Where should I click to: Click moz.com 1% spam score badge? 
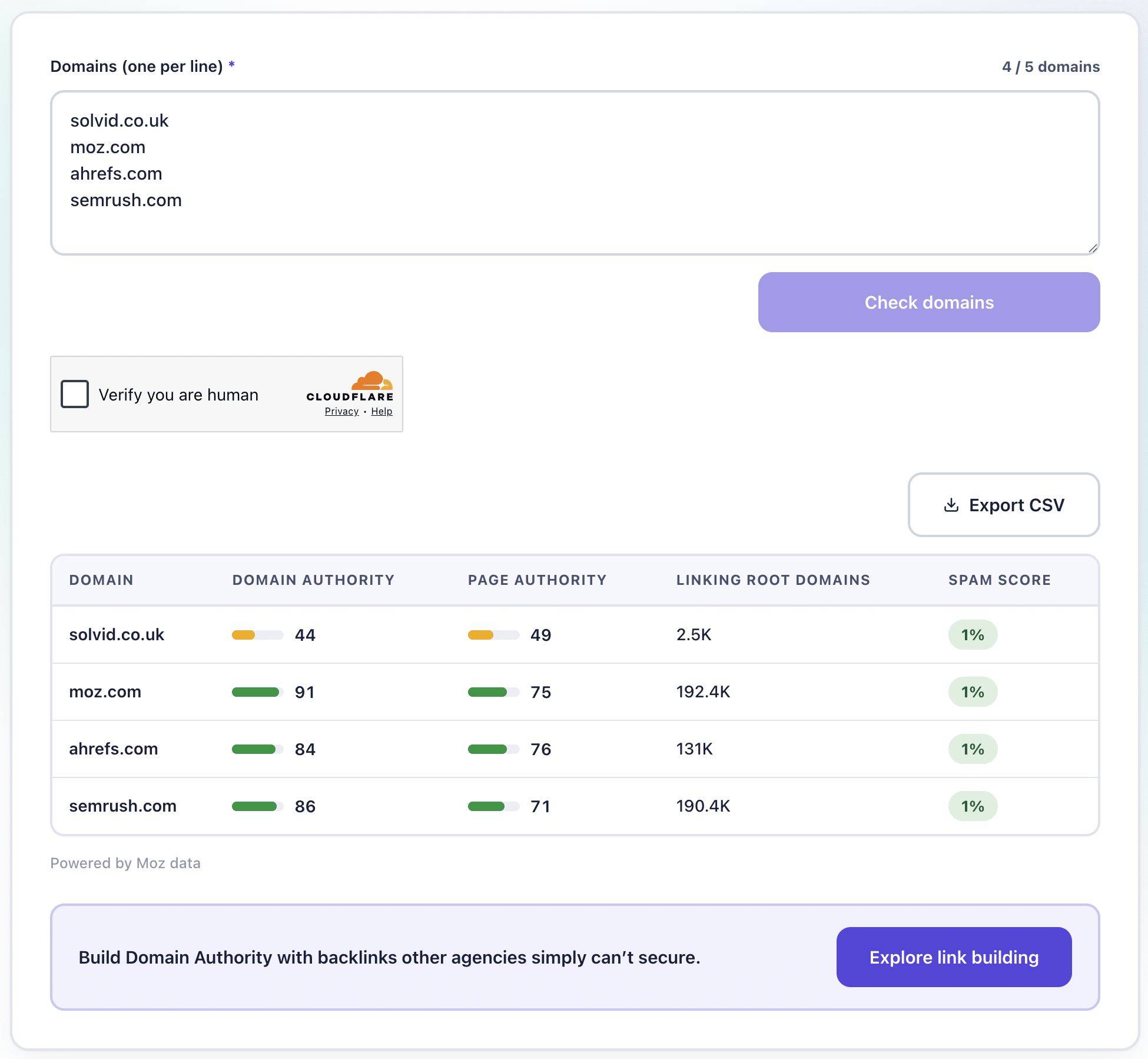973,692
